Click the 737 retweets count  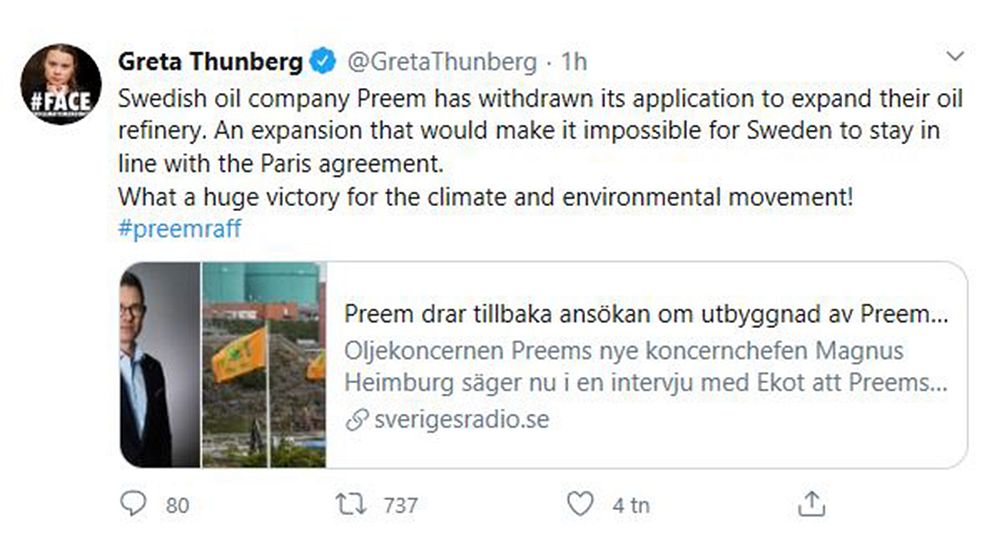pos(400,505)
